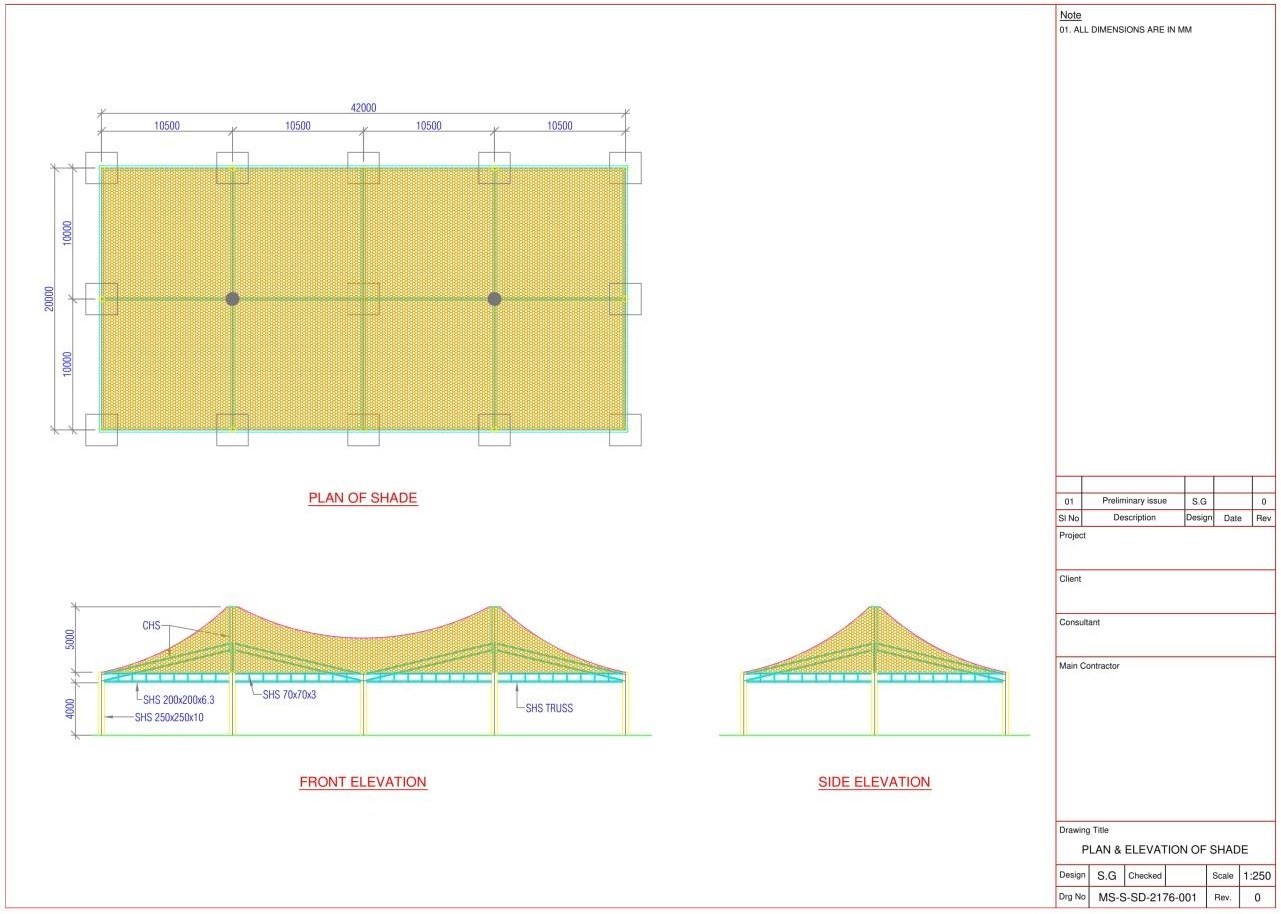This screenshot has height=914, width=1281.
Task: Select the SIDE ELEVATION label
Action: click(874, 782)
